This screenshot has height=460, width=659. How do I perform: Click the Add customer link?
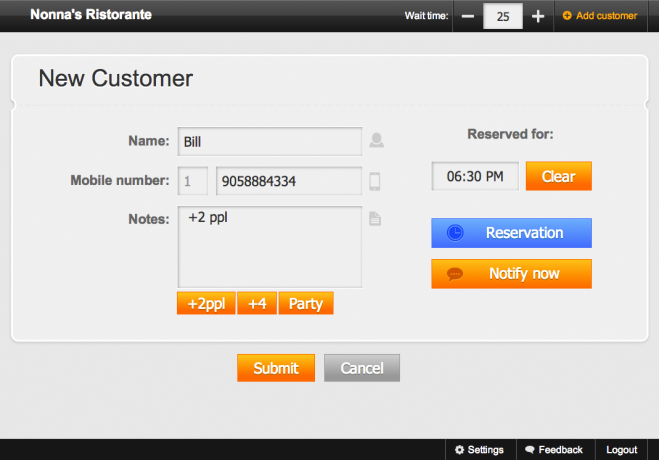(600, 16)
